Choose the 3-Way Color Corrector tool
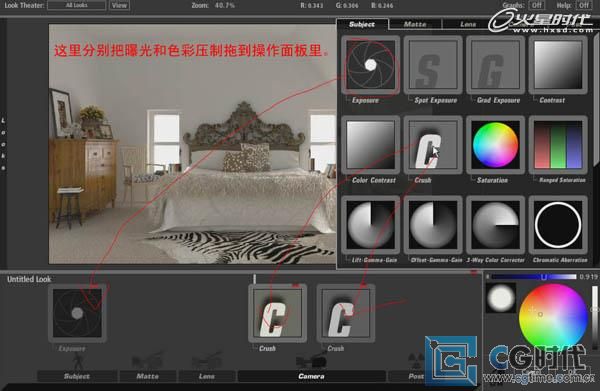Image resolution: width=600 pixels, height=391 pixels. tap(495, 225)
